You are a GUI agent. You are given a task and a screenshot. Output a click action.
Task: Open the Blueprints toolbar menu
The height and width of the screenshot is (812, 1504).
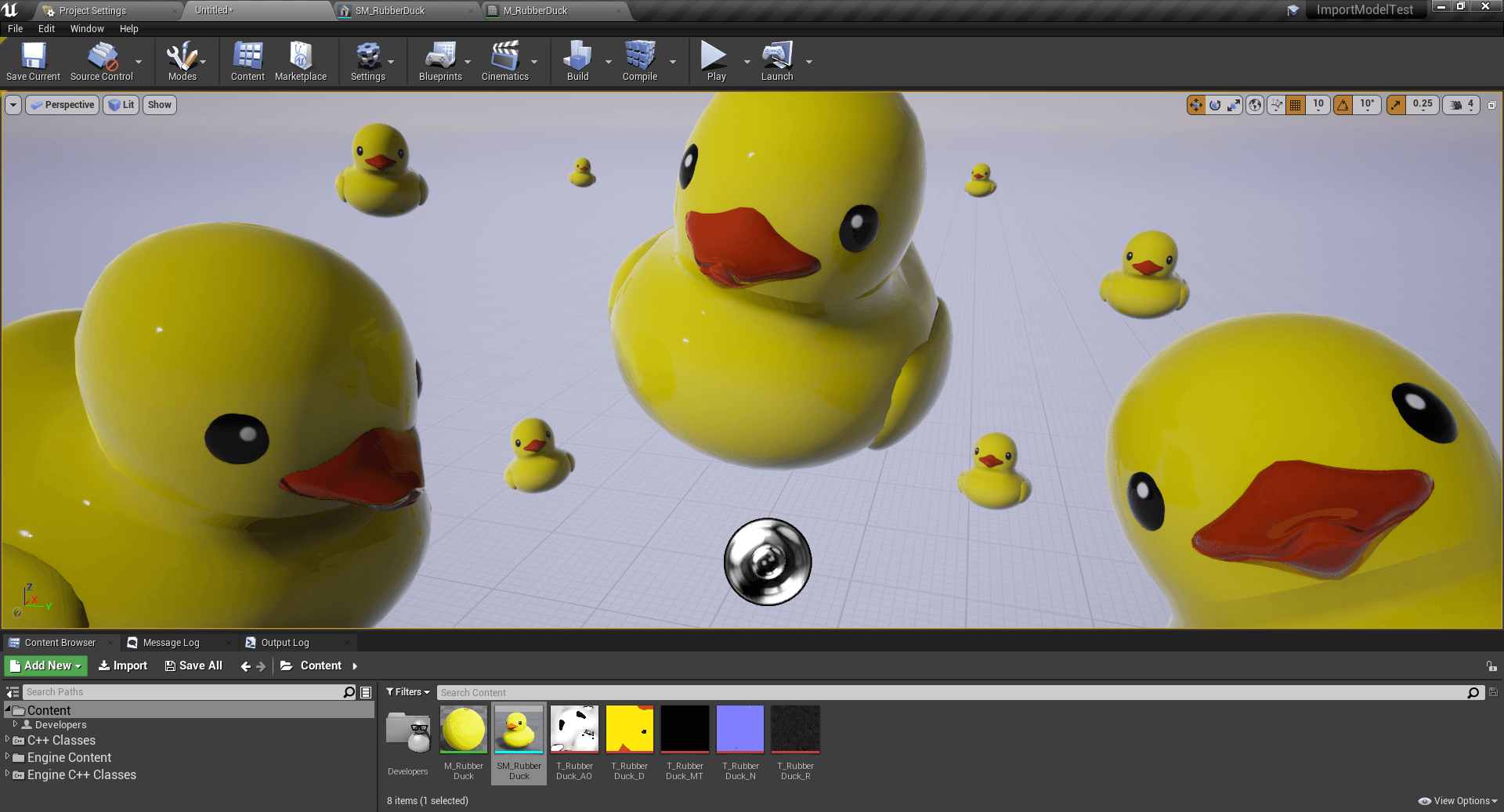[x=440, y=56]
